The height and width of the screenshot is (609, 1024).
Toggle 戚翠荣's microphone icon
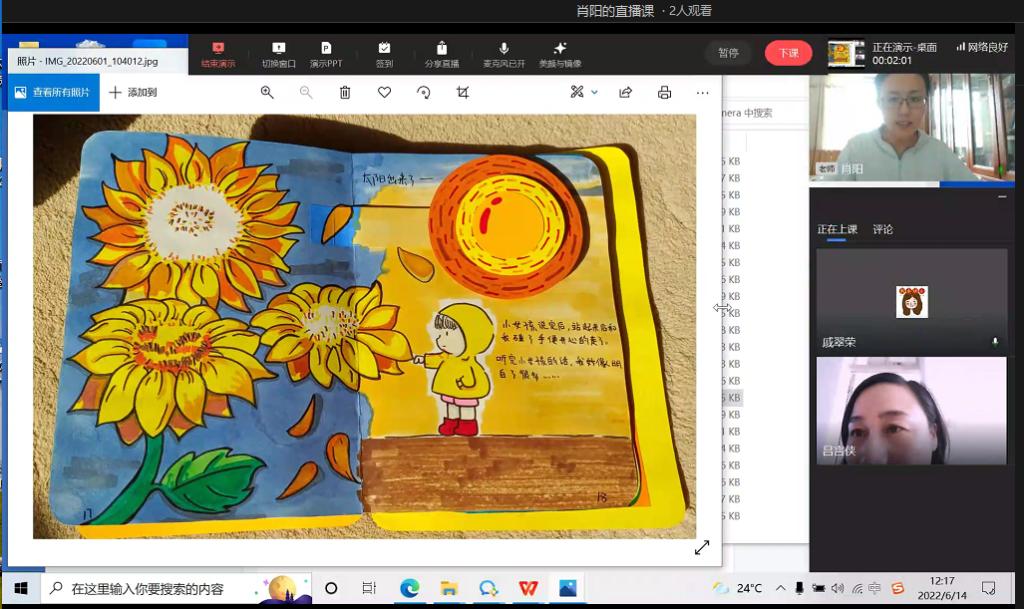coord(994,342)
